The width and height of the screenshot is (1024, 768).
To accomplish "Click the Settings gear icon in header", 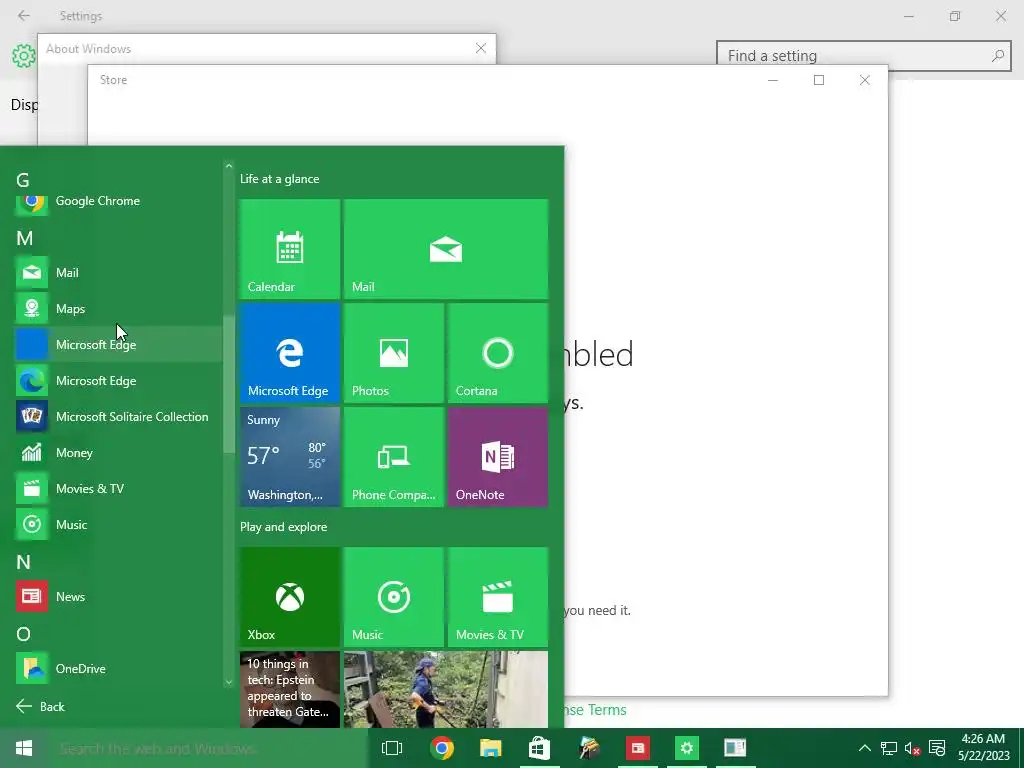I will pos(24,56).
